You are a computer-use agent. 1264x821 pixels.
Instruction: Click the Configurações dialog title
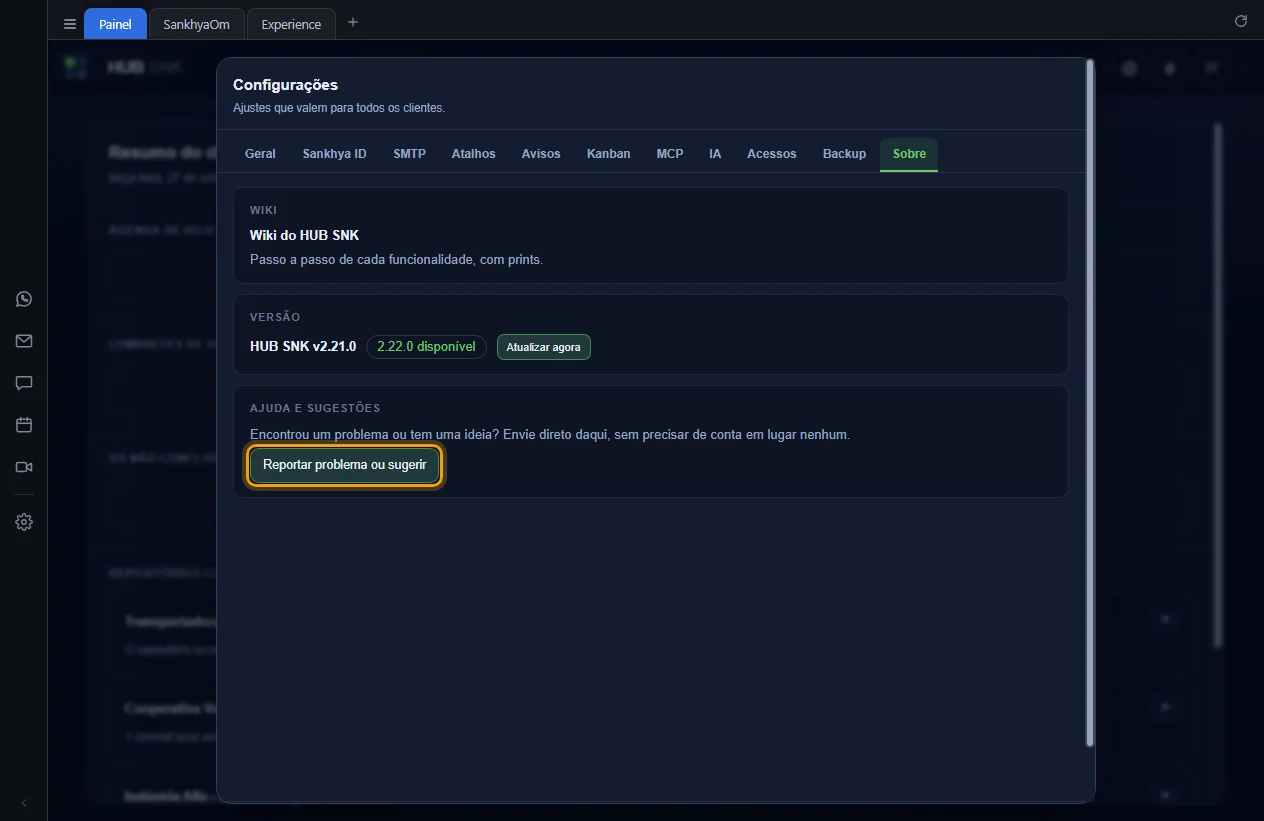tap(285, 85)
